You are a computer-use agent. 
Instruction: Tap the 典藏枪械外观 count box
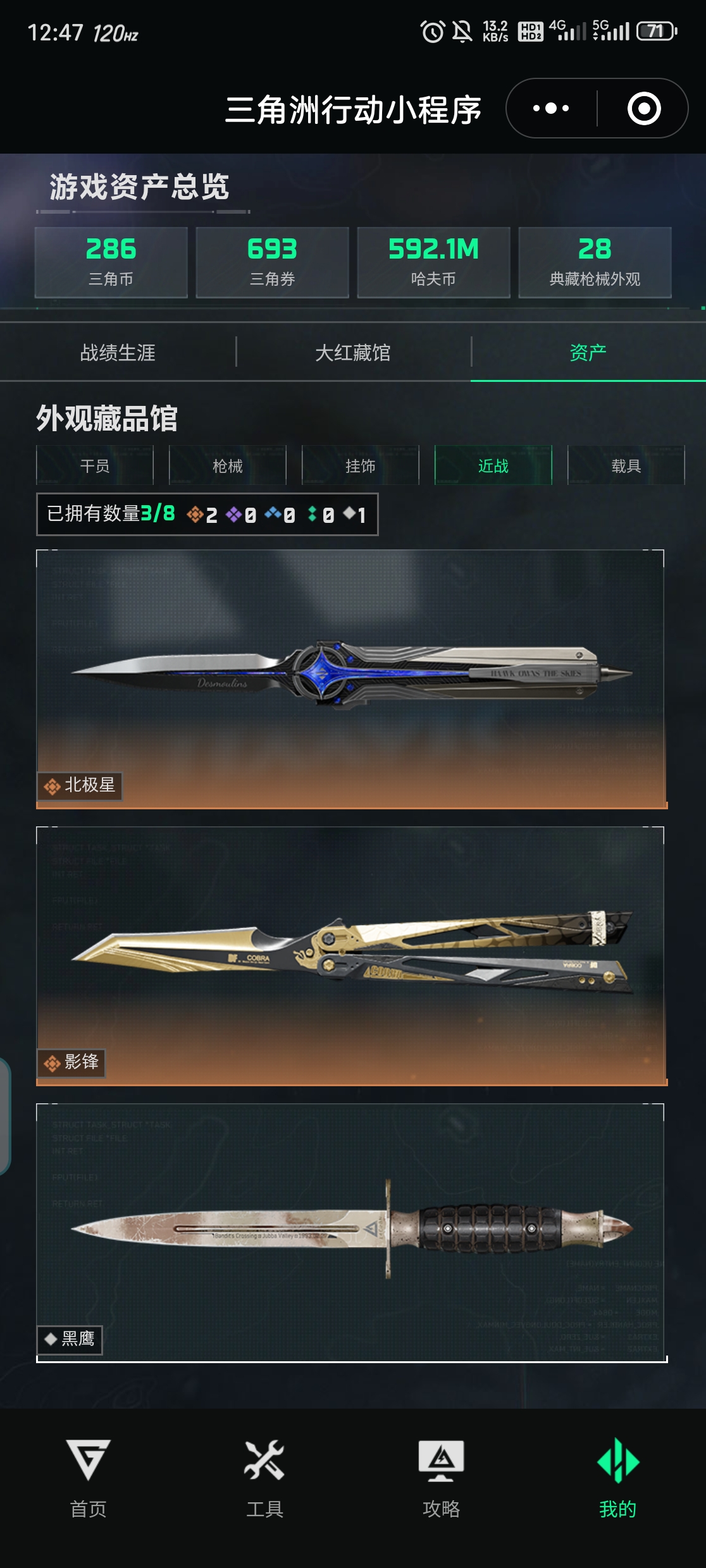point(595,262)
